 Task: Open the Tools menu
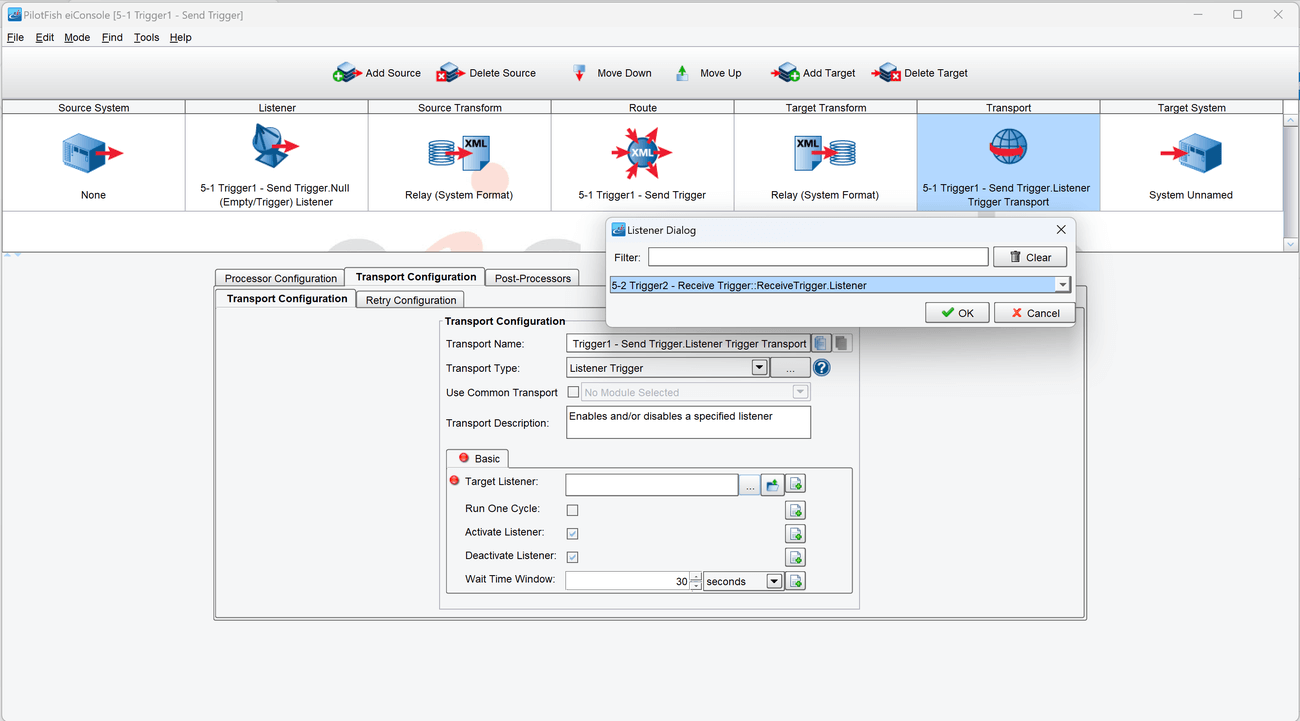[x=146, y=37]
